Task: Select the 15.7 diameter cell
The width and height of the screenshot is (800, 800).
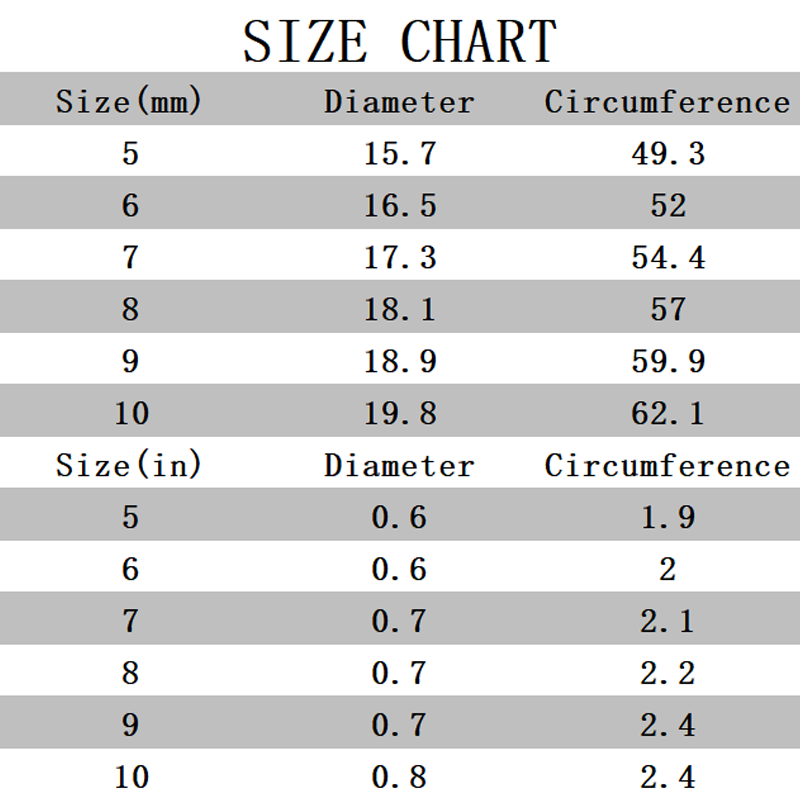Action: click(x=400, y=153)
